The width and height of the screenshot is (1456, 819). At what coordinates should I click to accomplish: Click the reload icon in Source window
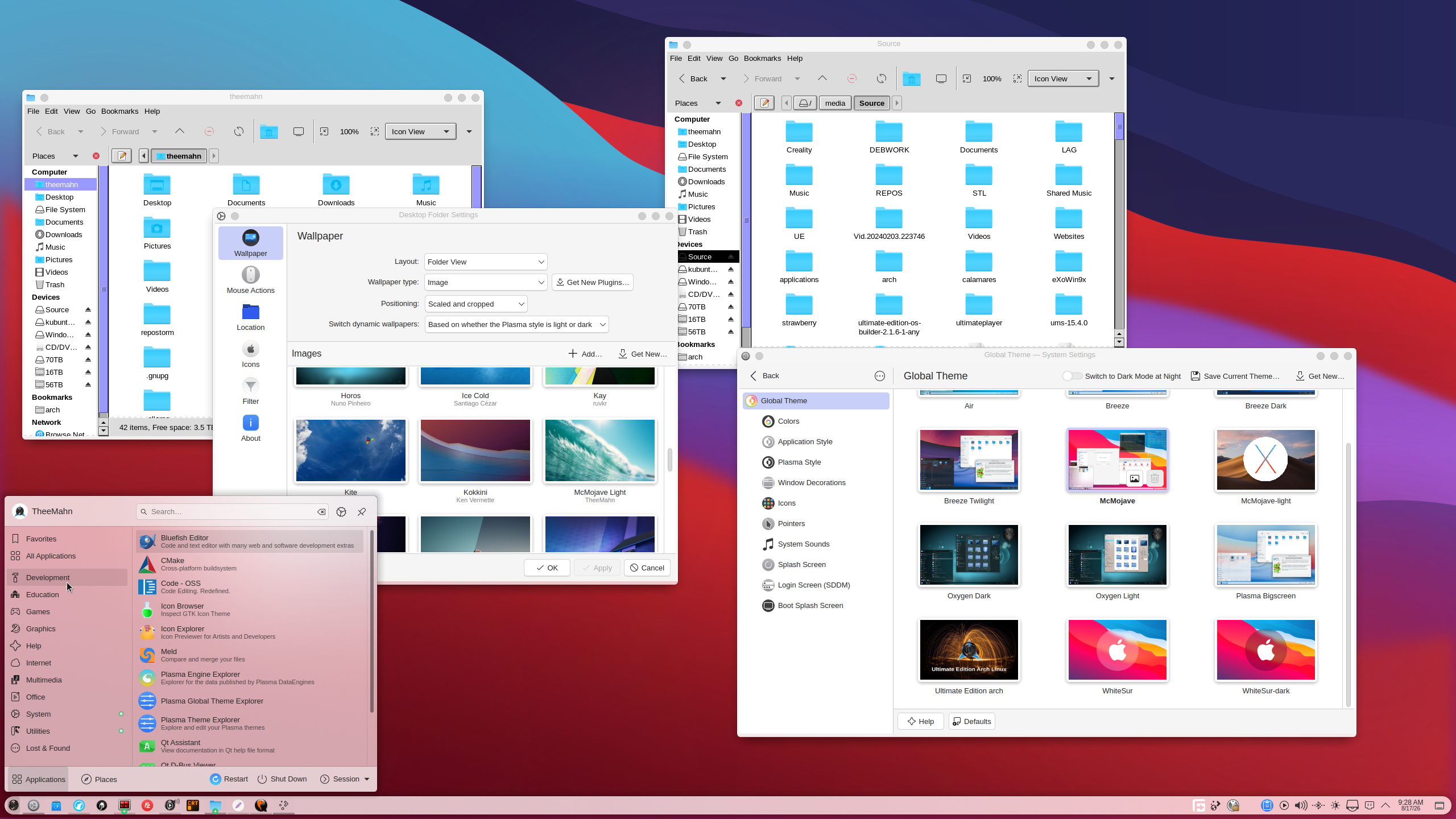(x=881, y=78)
